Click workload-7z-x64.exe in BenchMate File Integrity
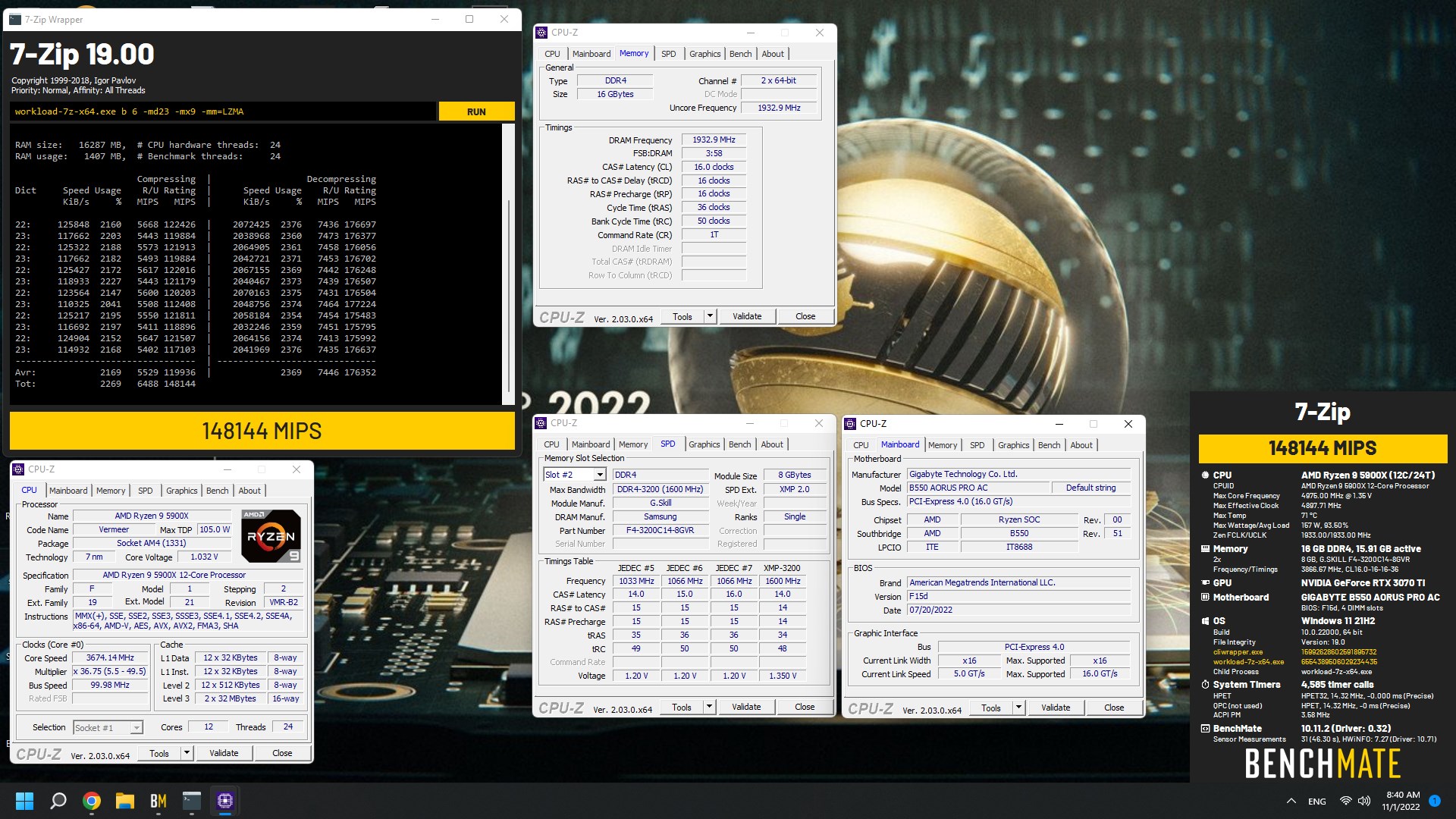 [1248, 662]
